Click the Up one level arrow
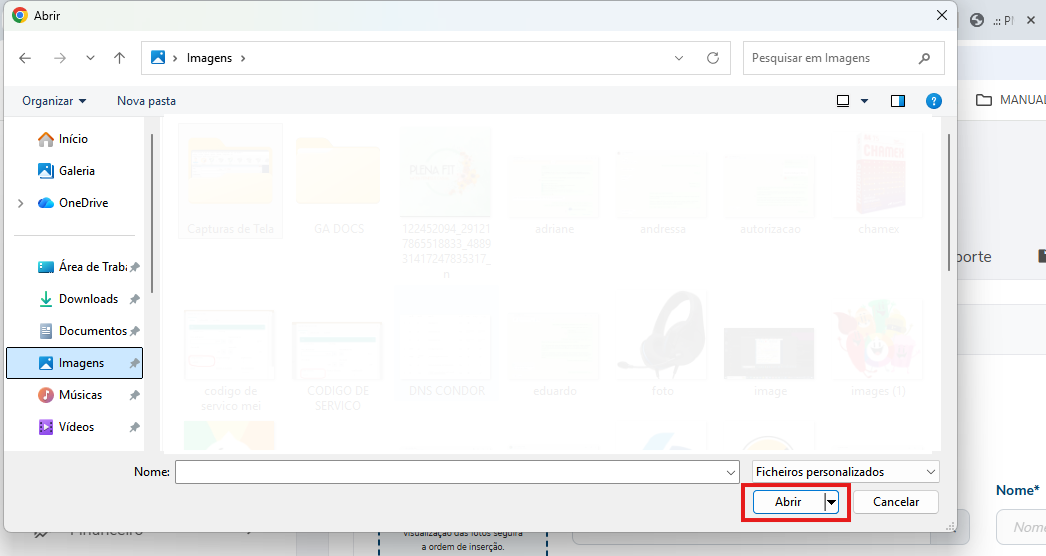 coord(119,58)
